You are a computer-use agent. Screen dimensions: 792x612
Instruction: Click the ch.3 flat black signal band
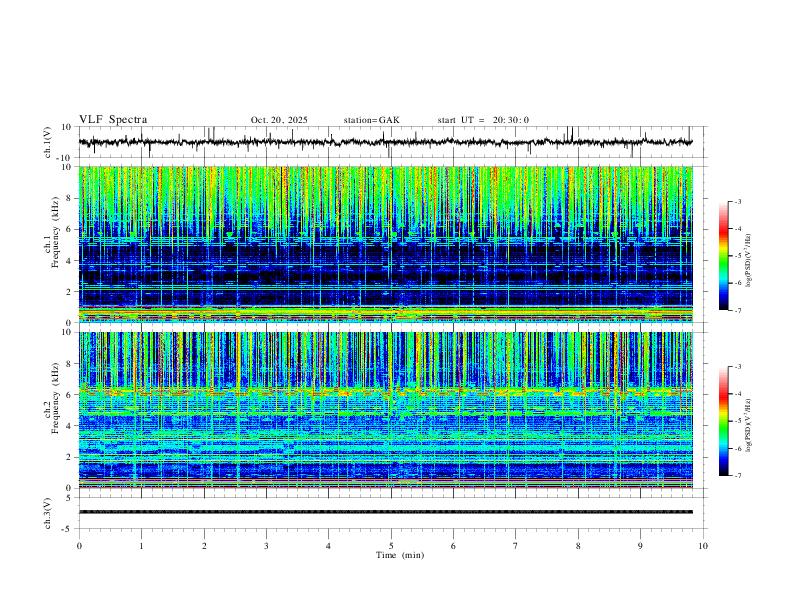coord(386,512)
